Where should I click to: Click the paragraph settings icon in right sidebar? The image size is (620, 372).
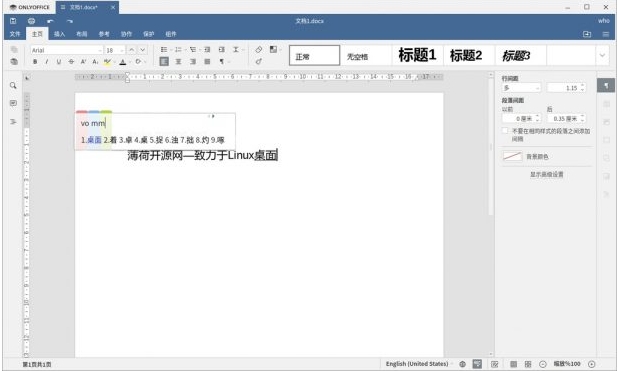(606, 85)
